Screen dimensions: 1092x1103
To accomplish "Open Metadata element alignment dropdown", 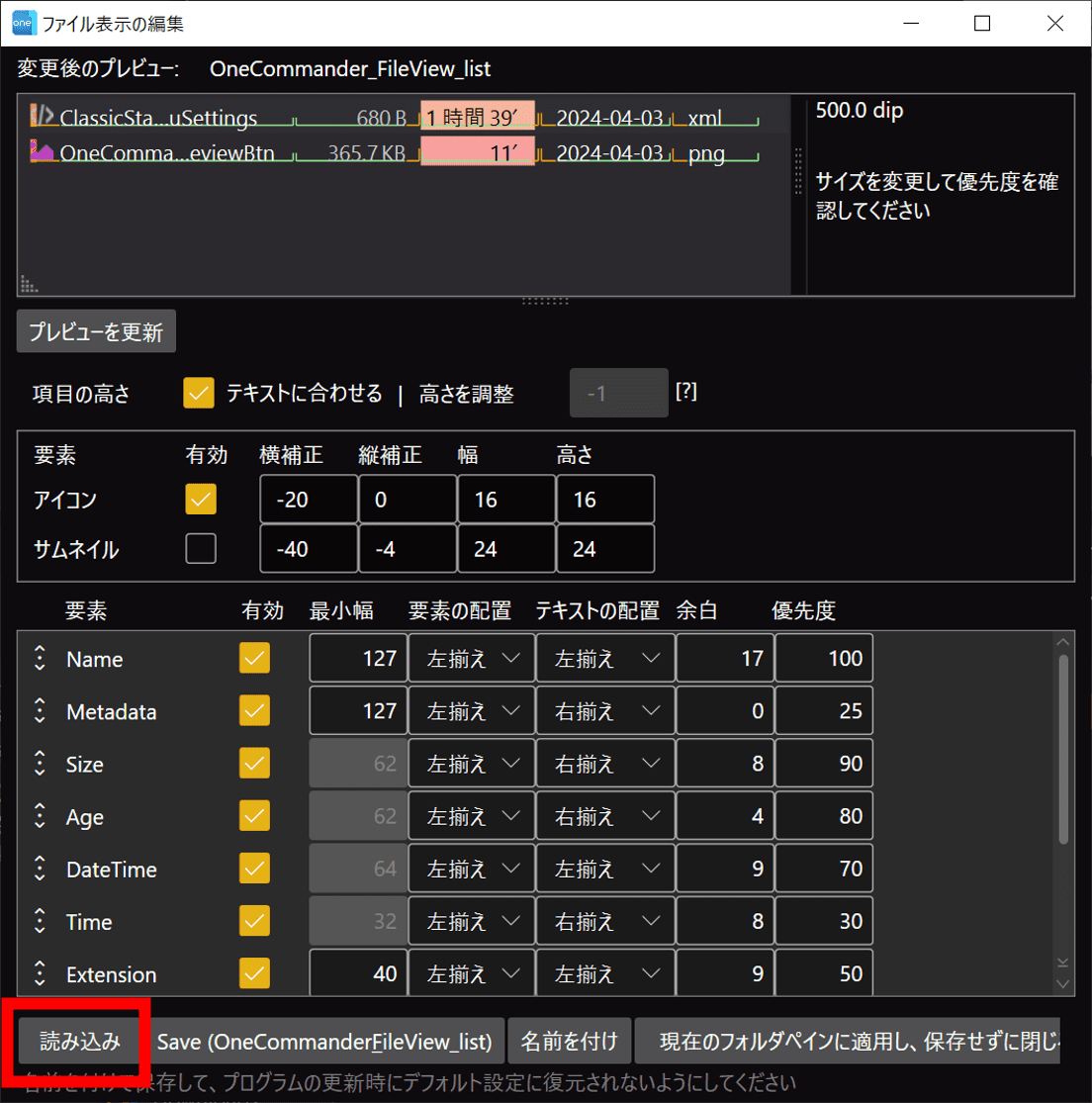I will coord(471,711).
